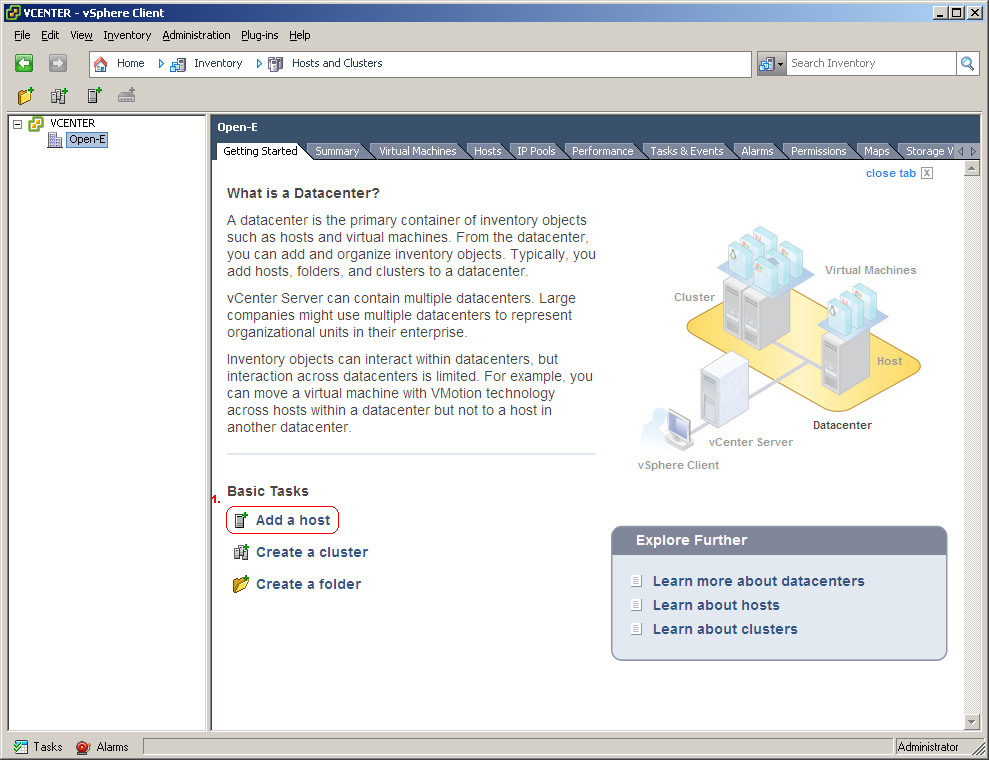Viewport: 989px width, 760px height.
Task: Click the icon beside Add a host
Action: point(241,520)
